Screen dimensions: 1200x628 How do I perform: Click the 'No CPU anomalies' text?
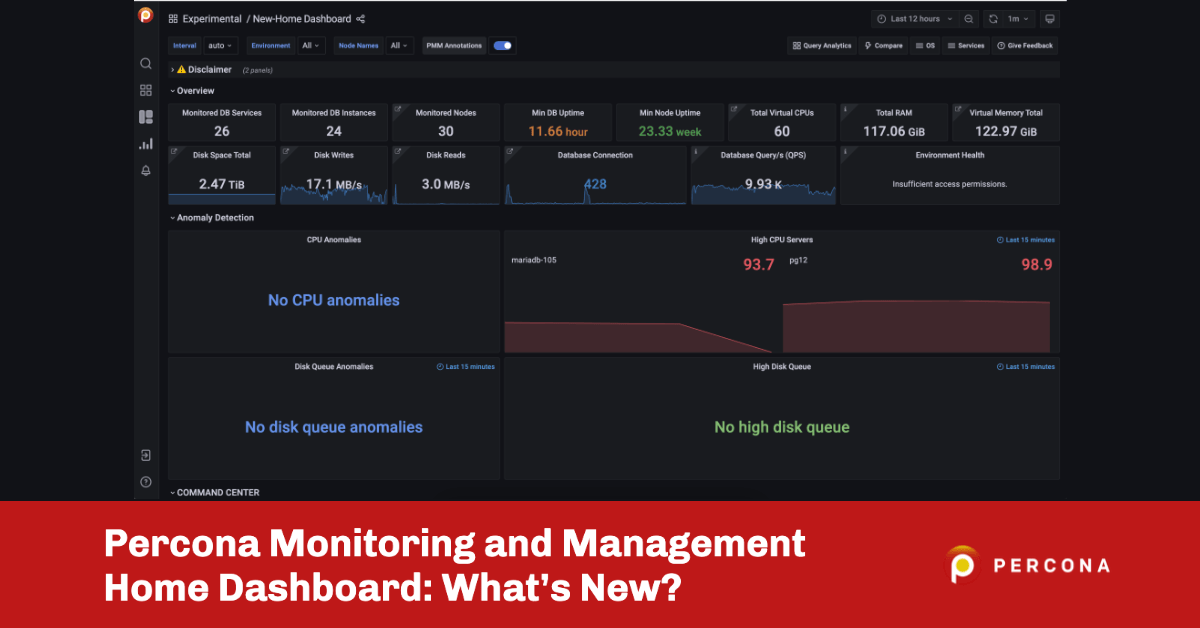pos(334,300)
